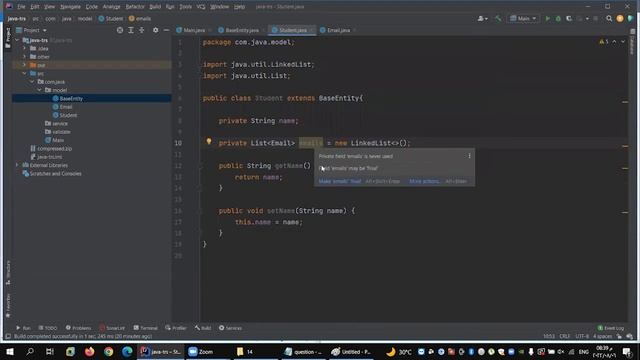Click the warnings count indicator
Screen dimensions: 640x360
[x=604, y=42]
